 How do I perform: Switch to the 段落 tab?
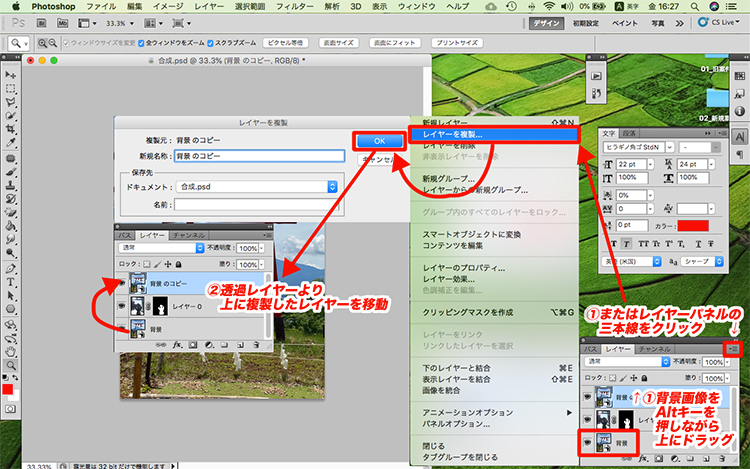pos(629,133)
